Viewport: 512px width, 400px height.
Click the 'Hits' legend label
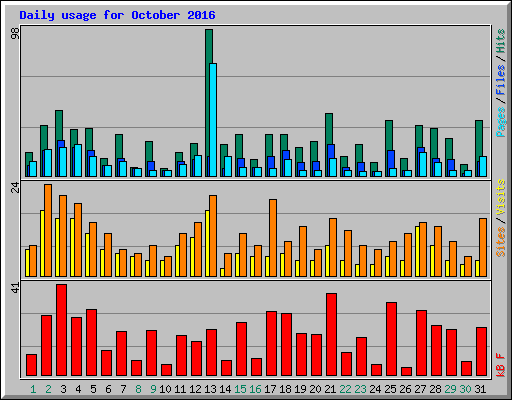click(x=501, y=41)
